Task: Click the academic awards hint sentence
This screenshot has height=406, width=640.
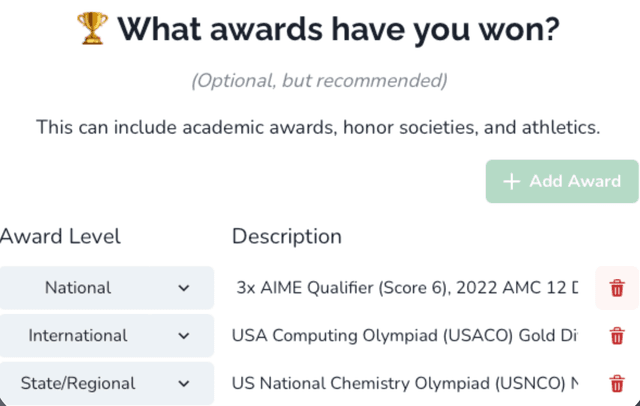Action: 318,127
